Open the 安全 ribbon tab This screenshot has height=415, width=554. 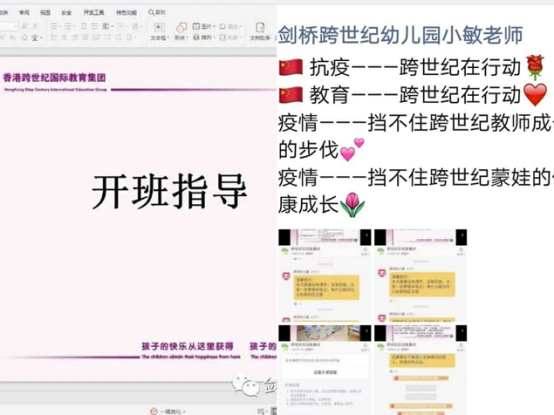pyautogui.click(x=66, y=12)
